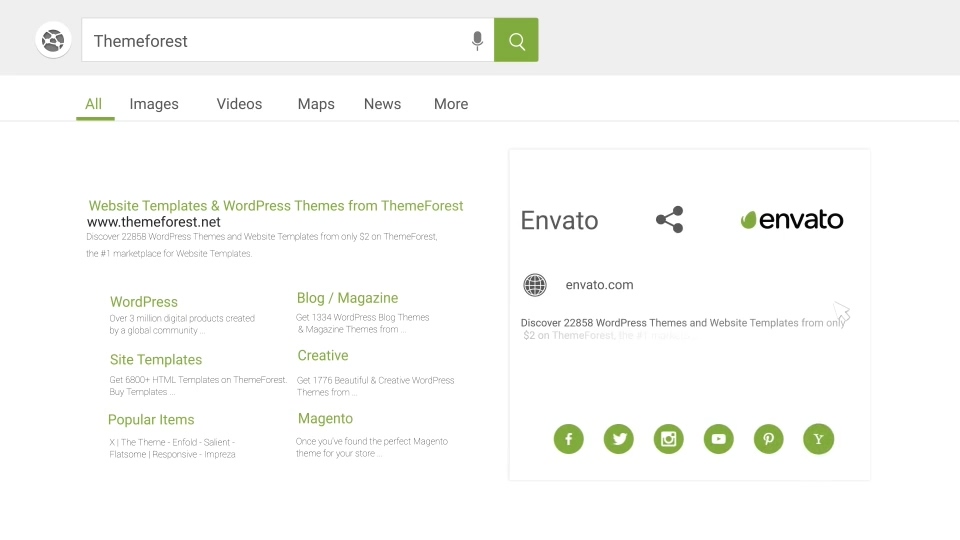This screenshot has height=540, width=960.
Task: Click the share icon in Envato card
Action: coord(669,219)
